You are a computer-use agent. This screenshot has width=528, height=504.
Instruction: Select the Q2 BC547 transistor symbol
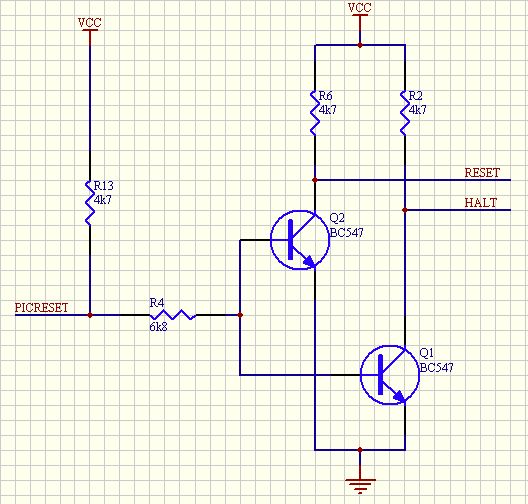[300, 240]
